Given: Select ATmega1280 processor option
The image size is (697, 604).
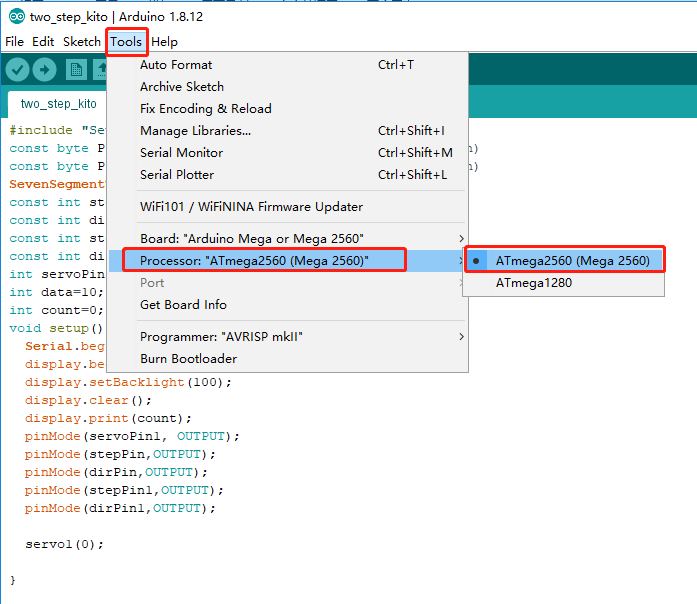Looking at the screenshot, I should [564, 283].
